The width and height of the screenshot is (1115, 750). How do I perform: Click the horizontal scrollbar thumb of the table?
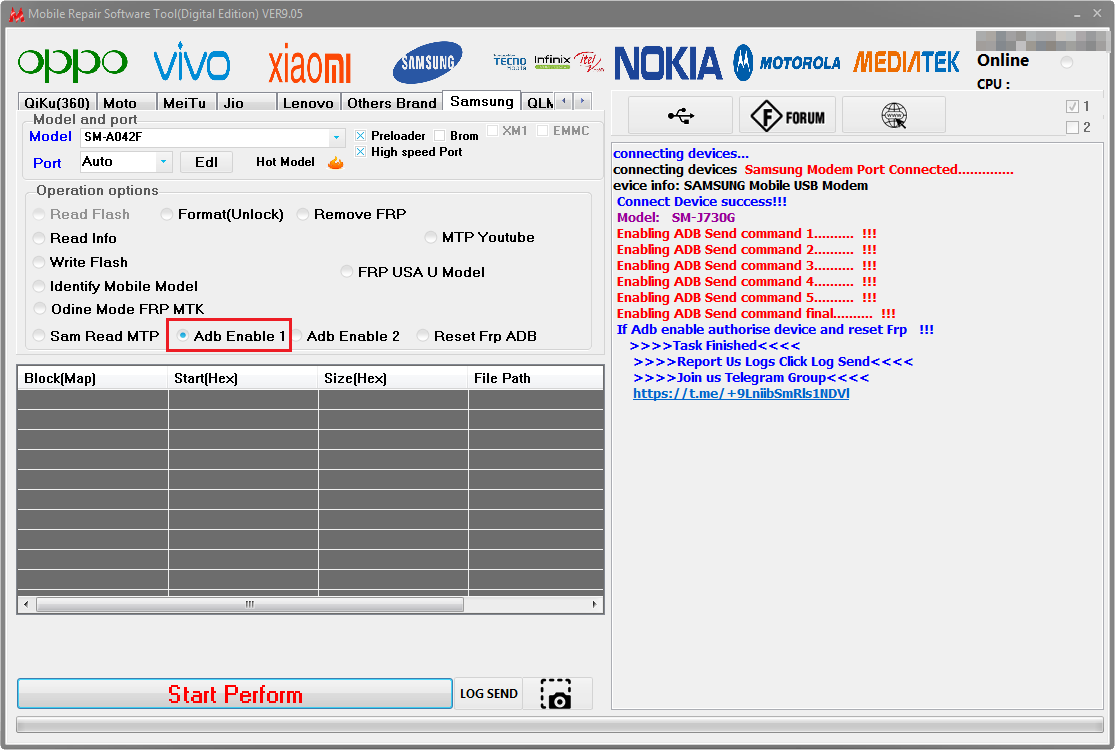250,605
